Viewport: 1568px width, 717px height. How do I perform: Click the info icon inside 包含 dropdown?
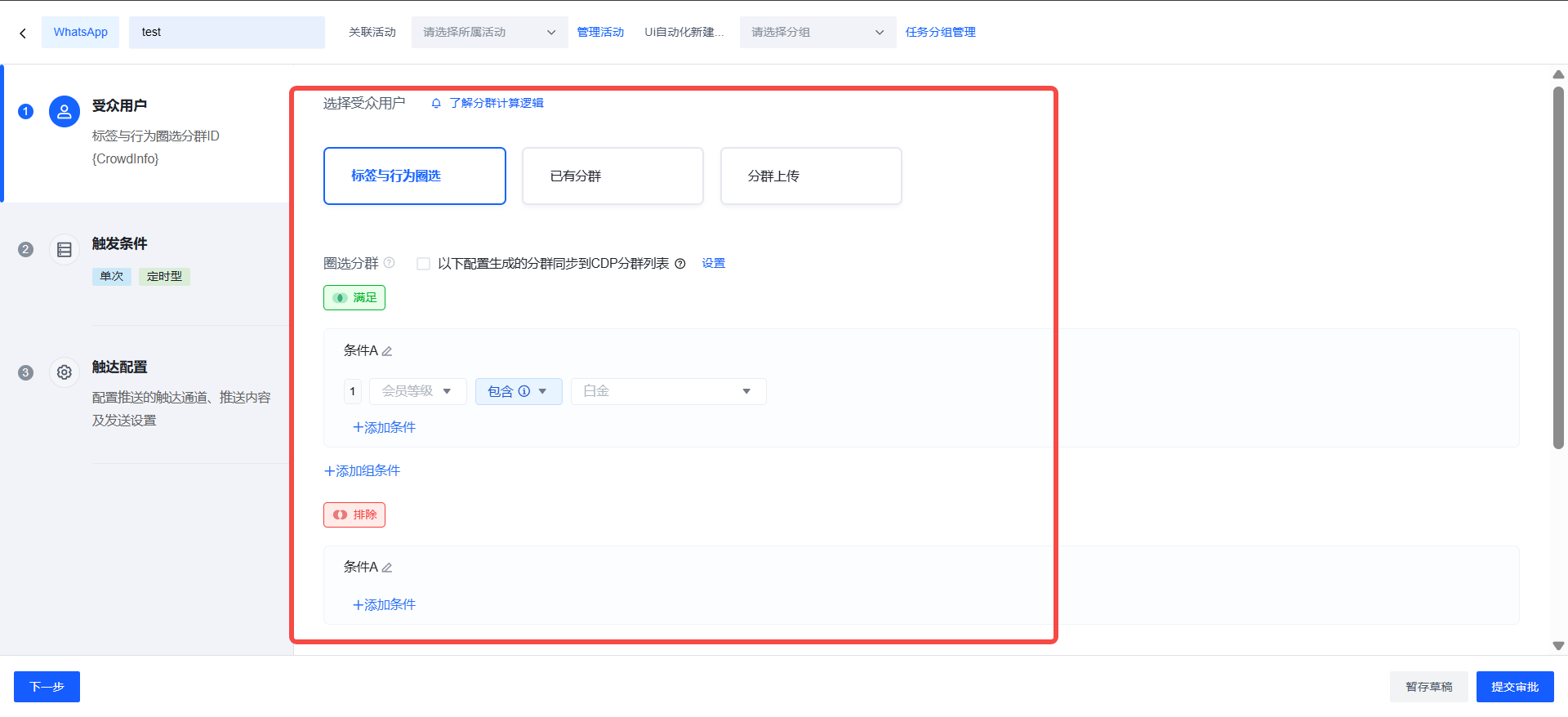[x=524, y=391]
